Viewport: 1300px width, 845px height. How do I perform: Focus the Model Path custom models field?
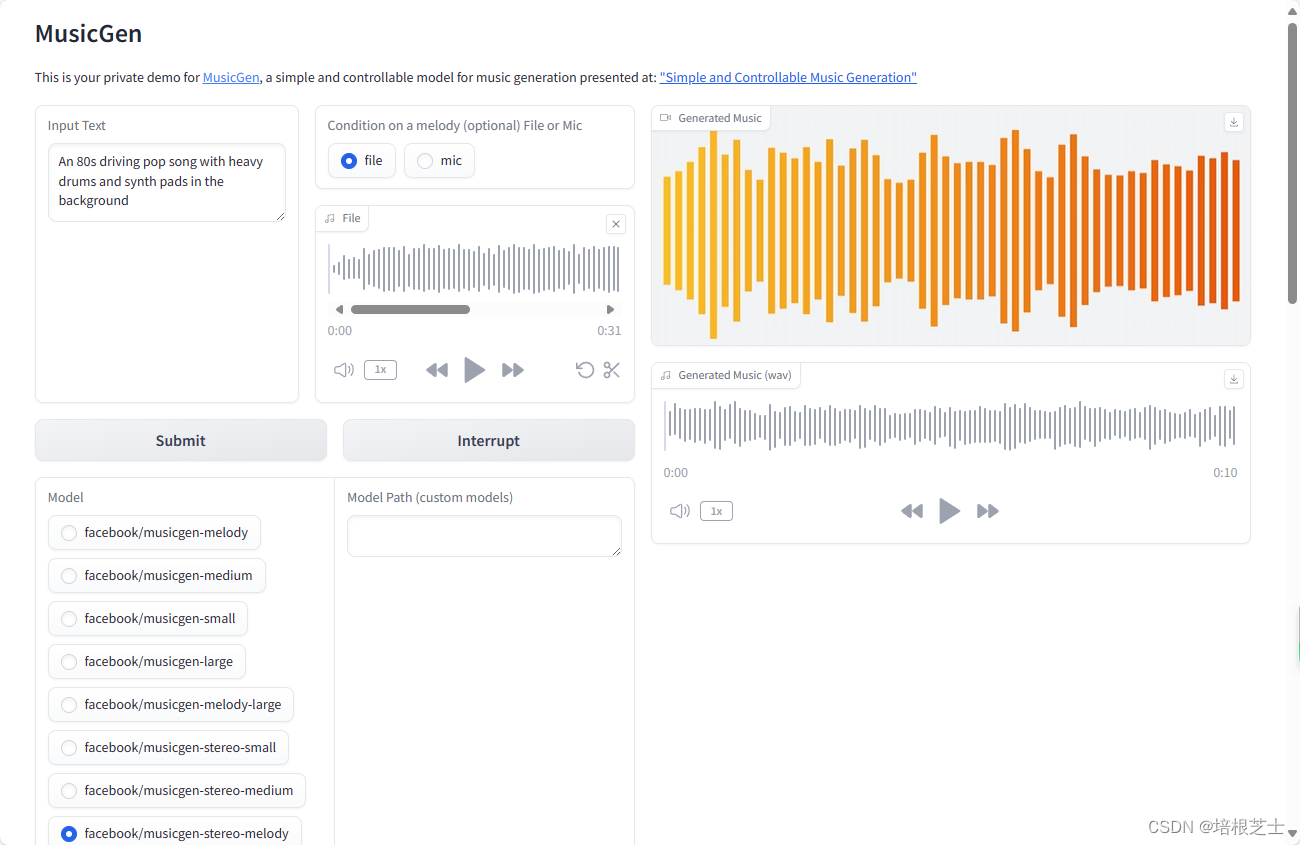484,536
